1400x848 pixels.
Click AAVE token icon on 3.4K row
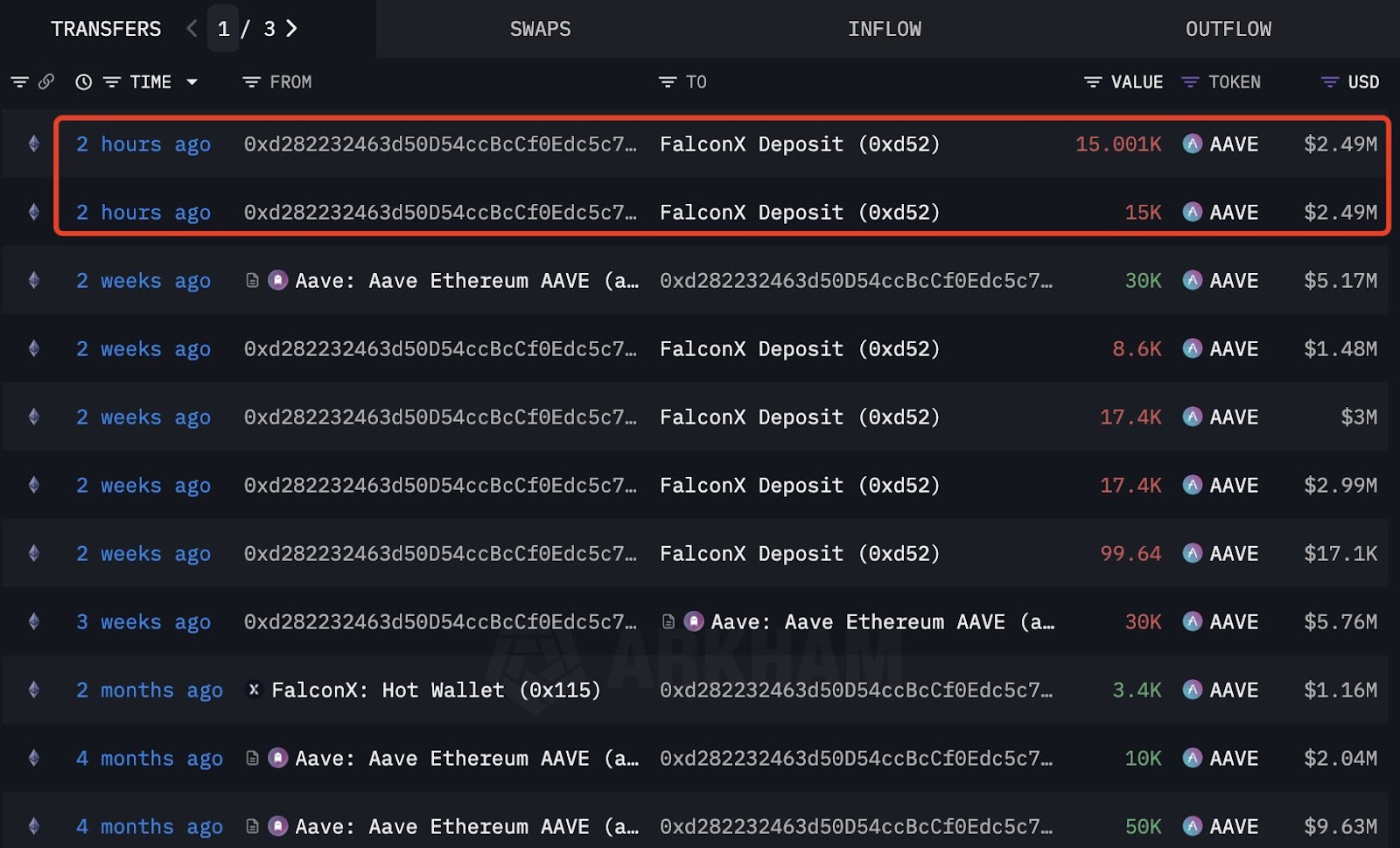[1192, 690]
